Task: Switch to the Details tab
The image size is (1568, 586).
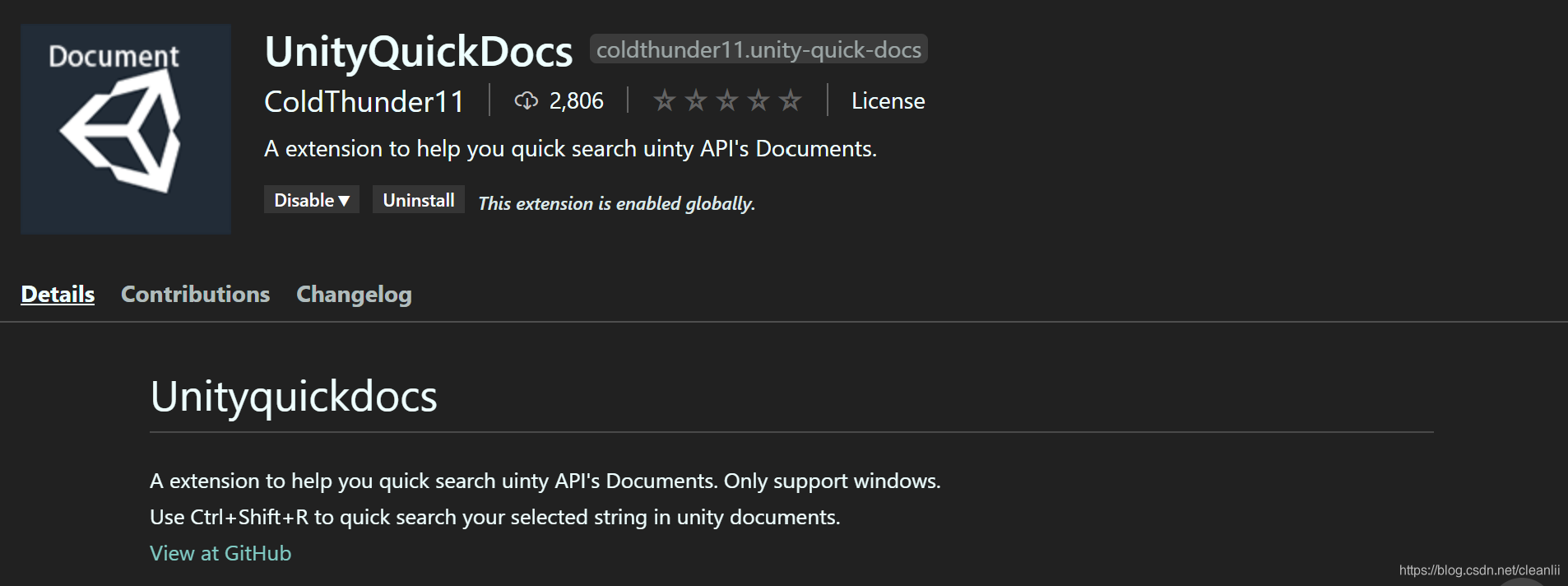Action: coord(58,294)
